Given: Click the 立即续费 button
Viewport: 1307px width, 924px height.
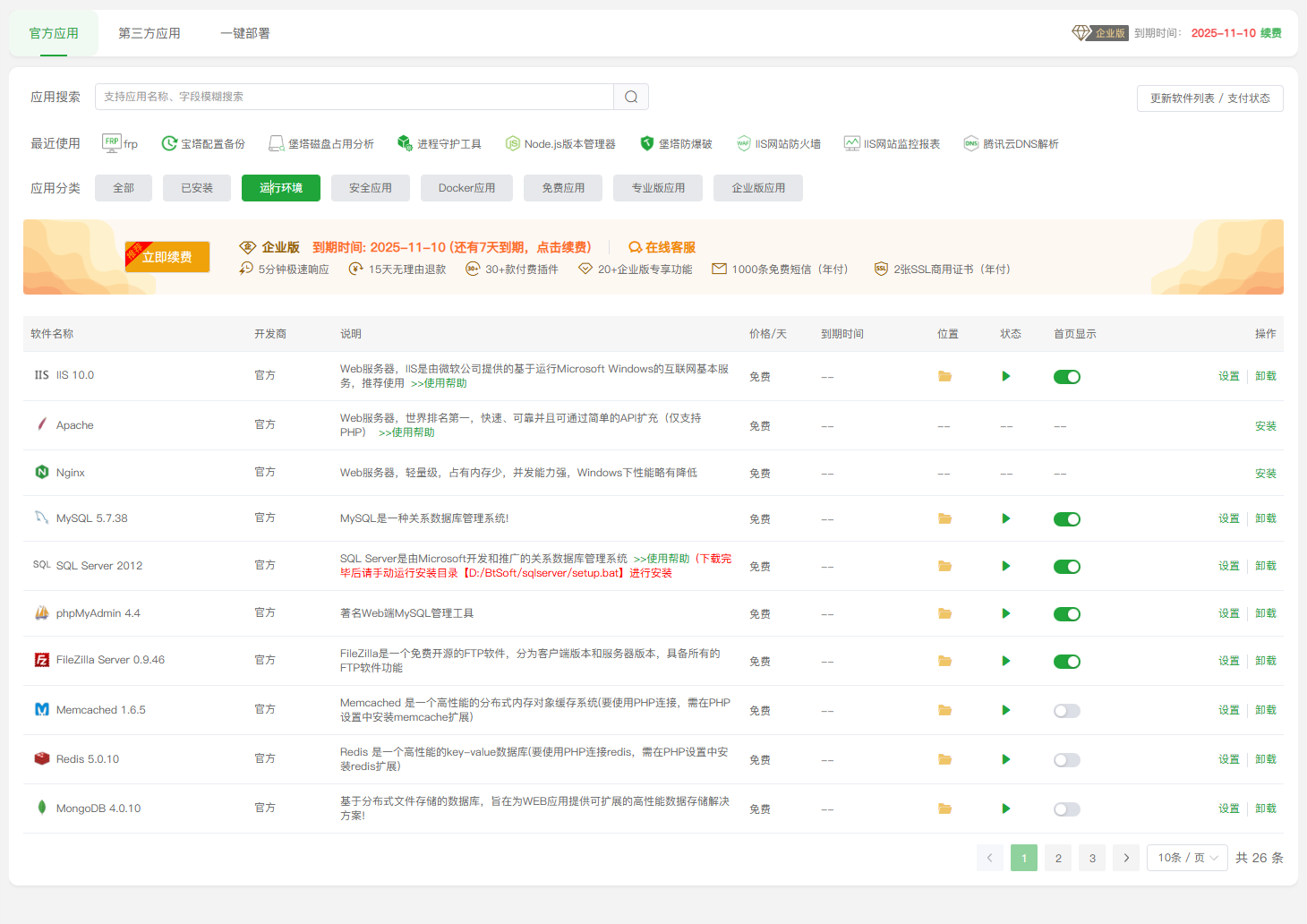Looking at the screenshot, I should (x=167, y=257).
